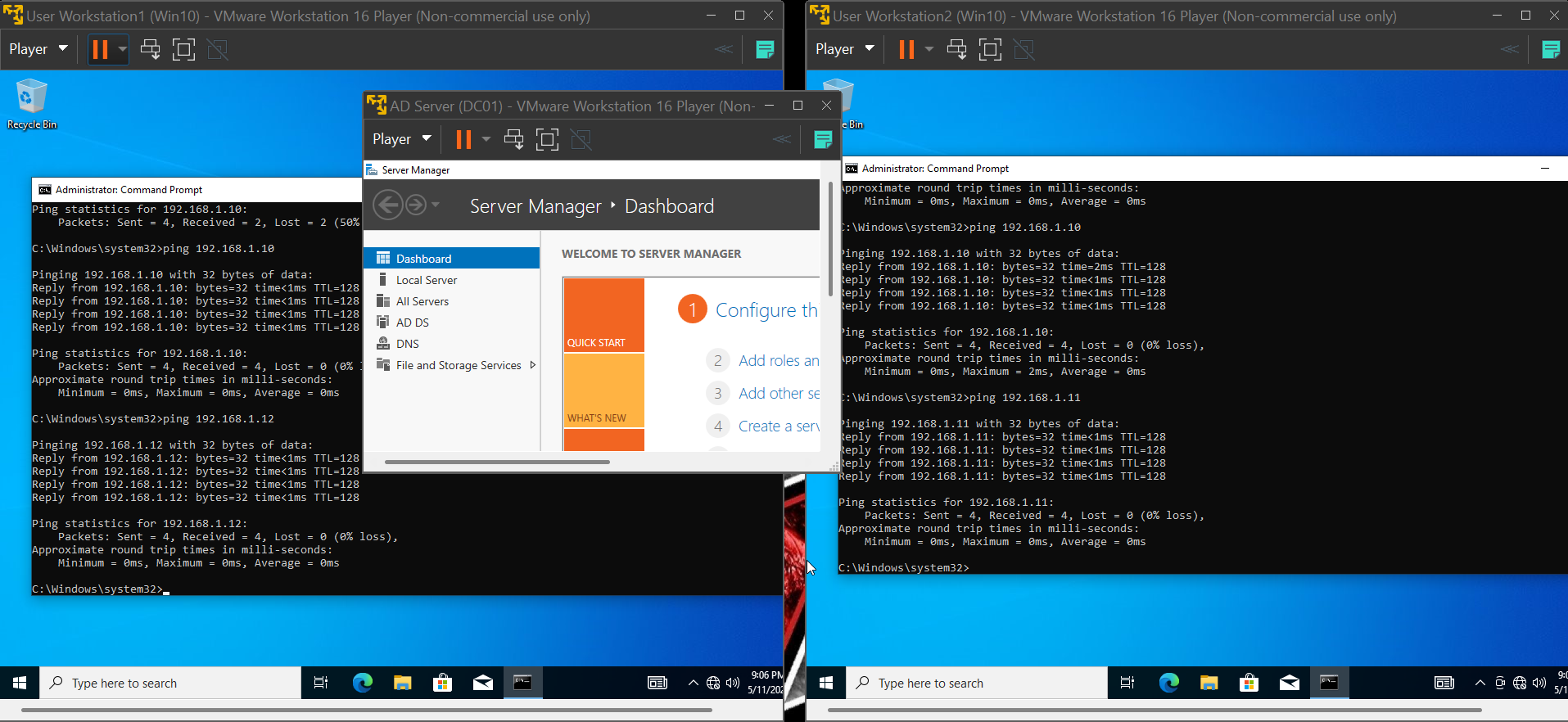Image resolution: width=1568 pixels, height=722 pixels.
Task: Click Add other servers to manage link
Action: point(779,393)
